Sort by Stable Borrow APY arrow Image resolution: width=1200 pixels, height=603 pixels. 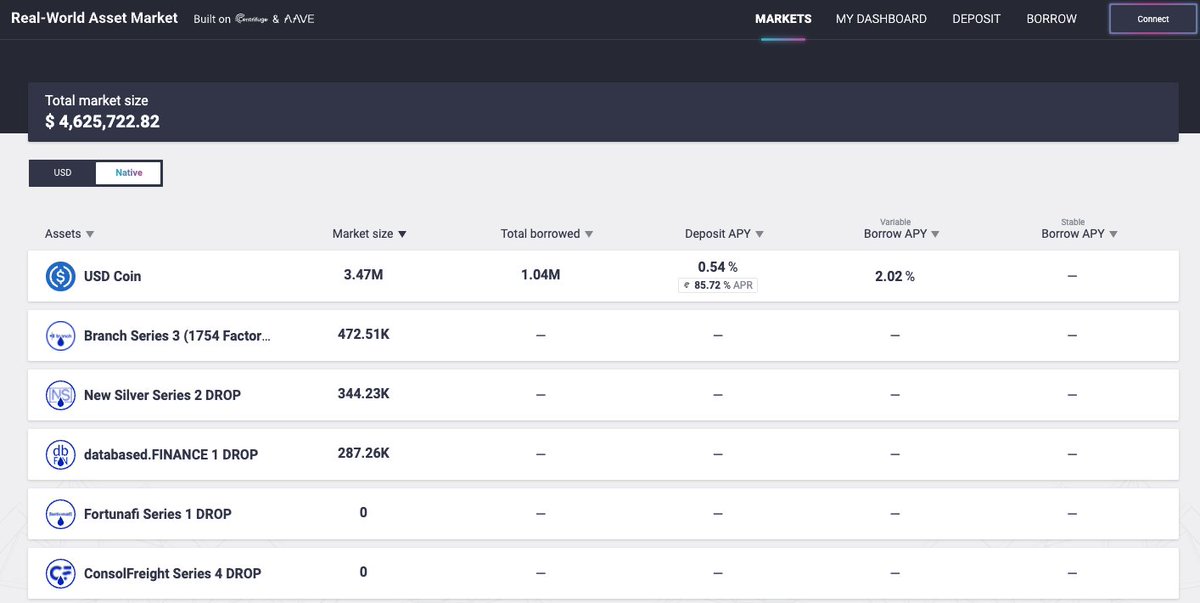click(x=1113, y=234)
